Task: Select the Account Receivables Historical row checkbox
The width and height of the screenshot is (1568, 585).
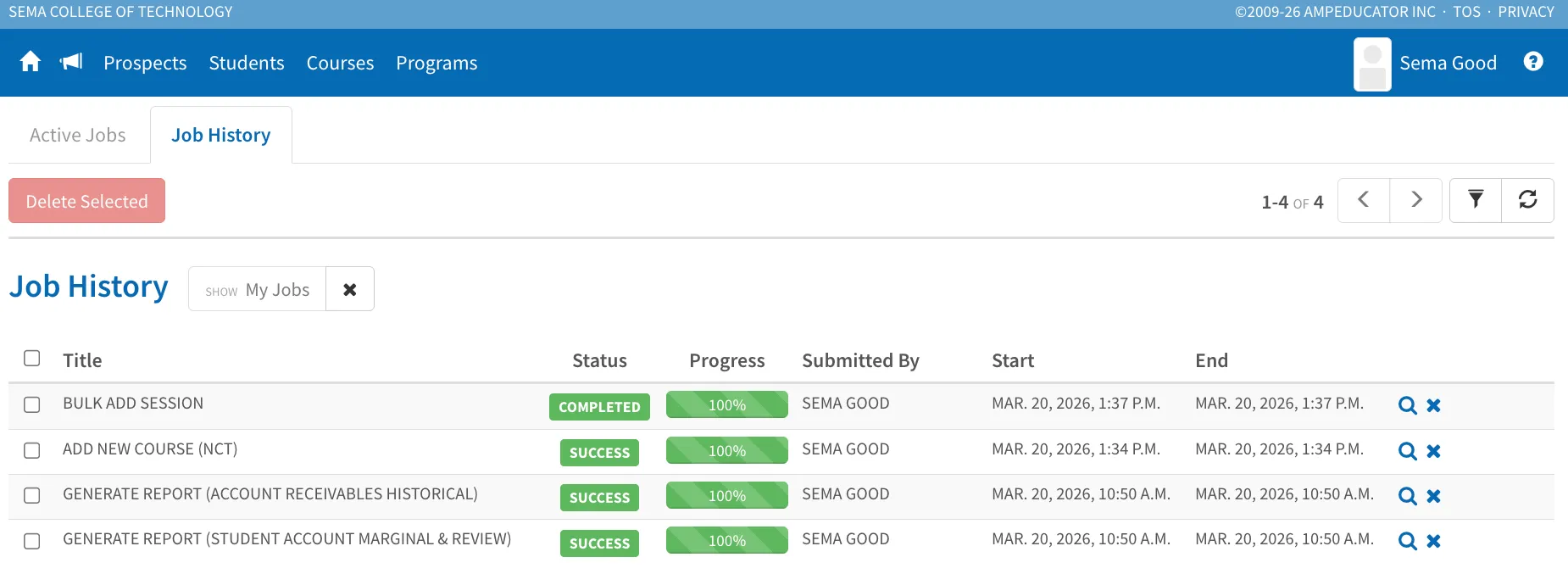Action: click(32, 495)
